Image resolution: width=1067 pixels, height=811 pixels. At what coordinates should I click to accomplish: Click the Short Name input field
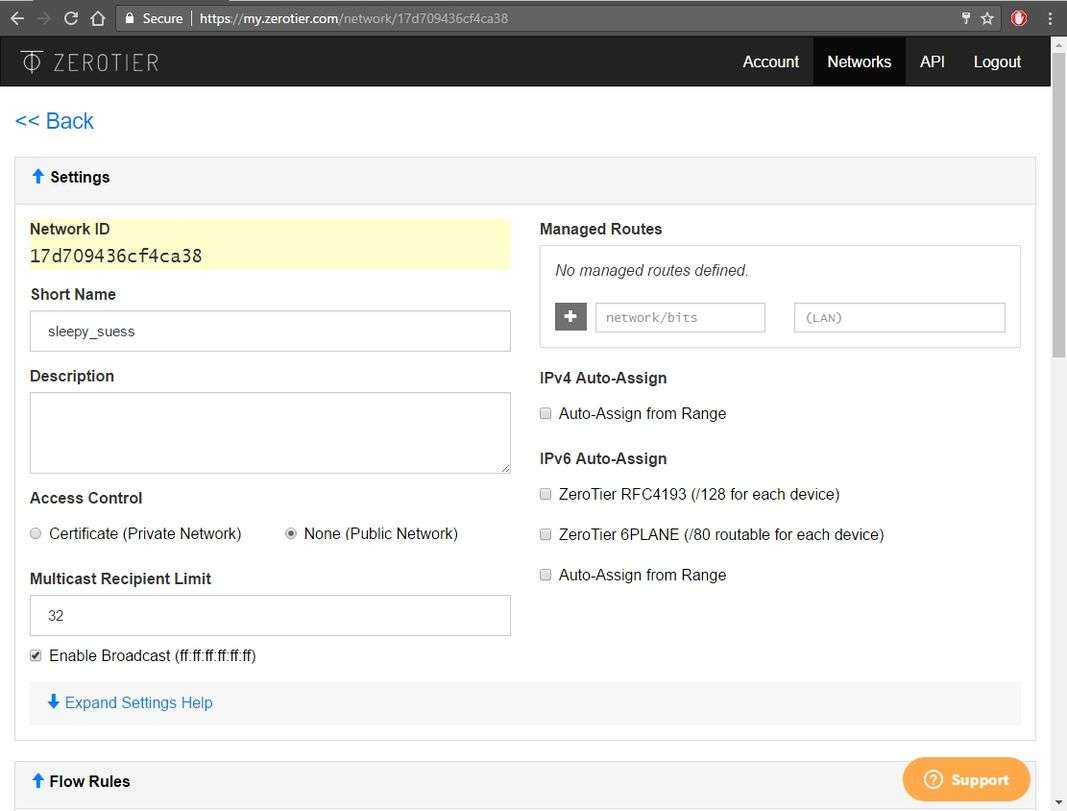pos(270,331)
